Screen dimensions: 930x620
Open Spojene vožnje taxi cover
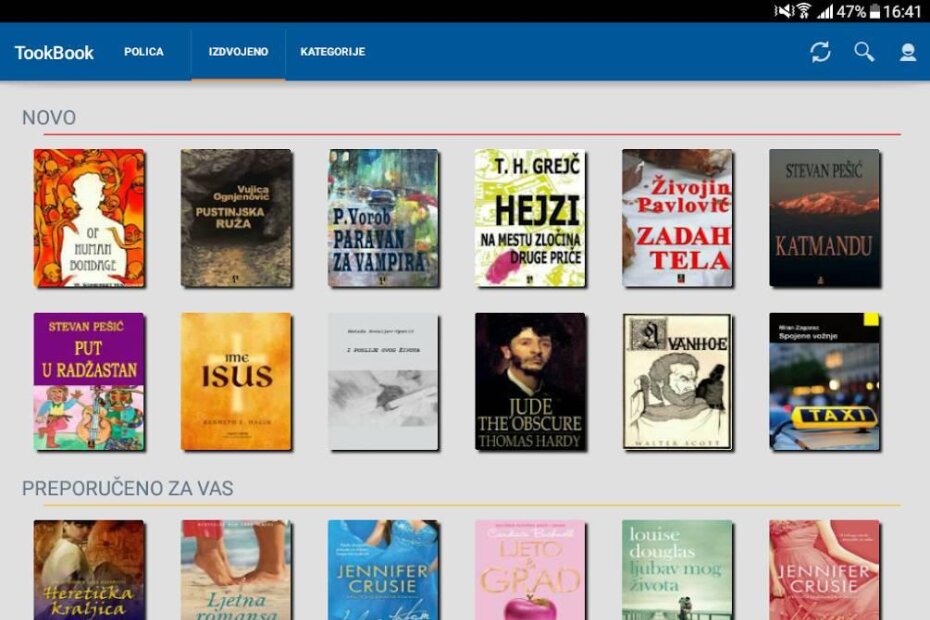[x=824, y=382]
